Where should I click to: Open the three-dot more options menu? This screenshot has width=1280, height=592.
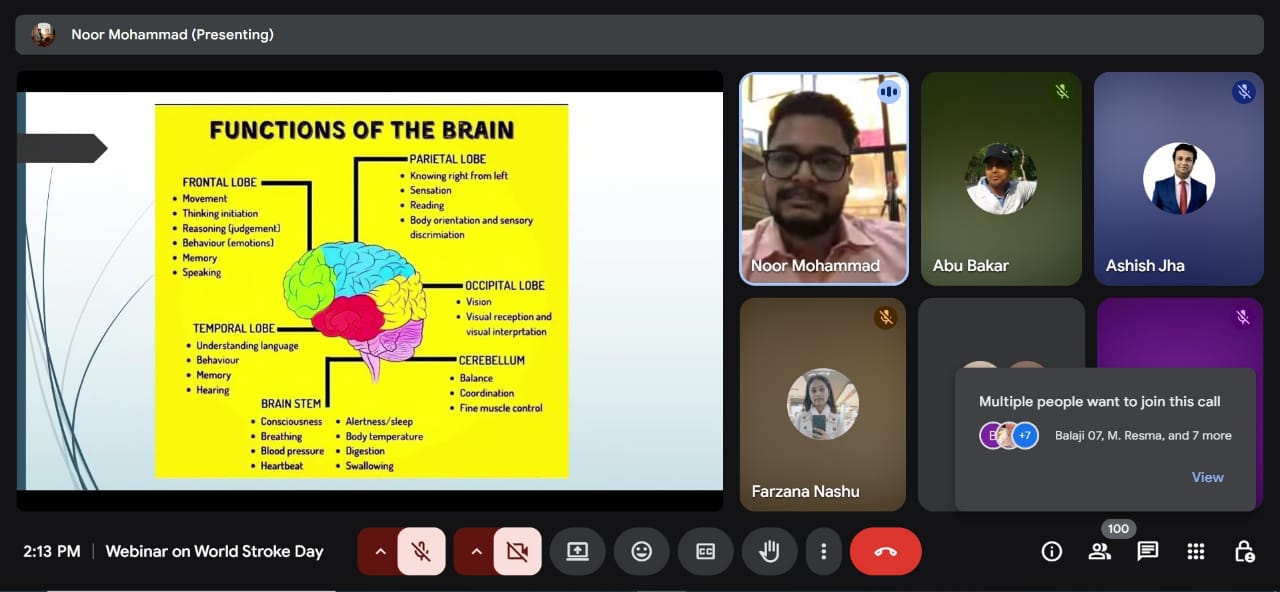(823, 551)
